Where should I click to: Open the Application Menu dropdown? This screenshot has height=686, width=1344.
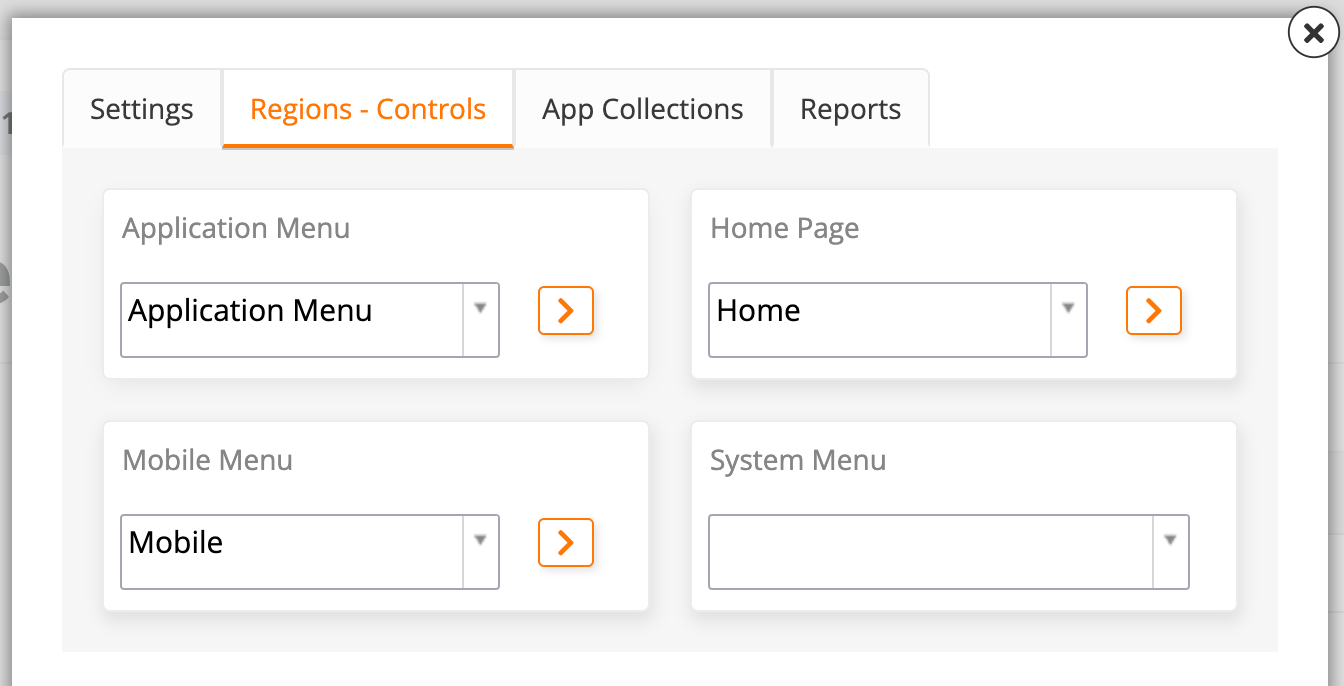pyautogui.click(x=479, y=320)
